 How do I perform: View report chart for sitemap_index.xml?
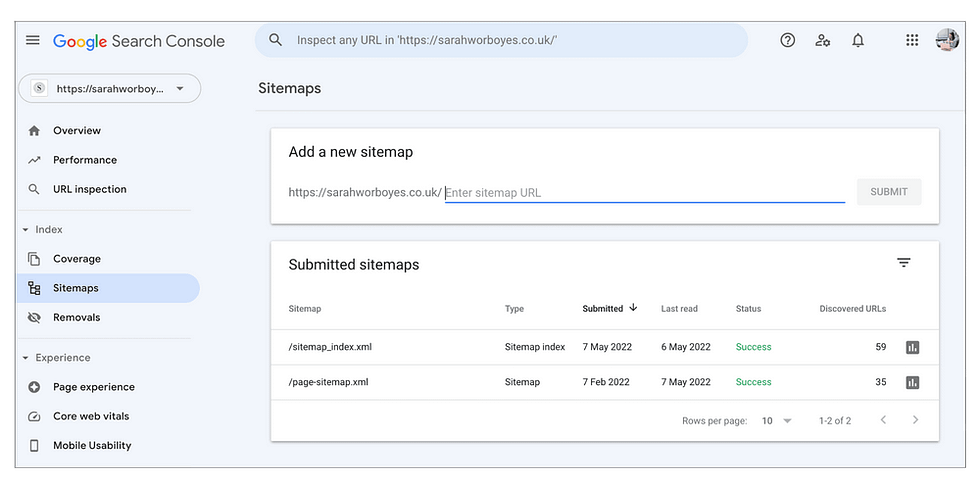point(912,348)
